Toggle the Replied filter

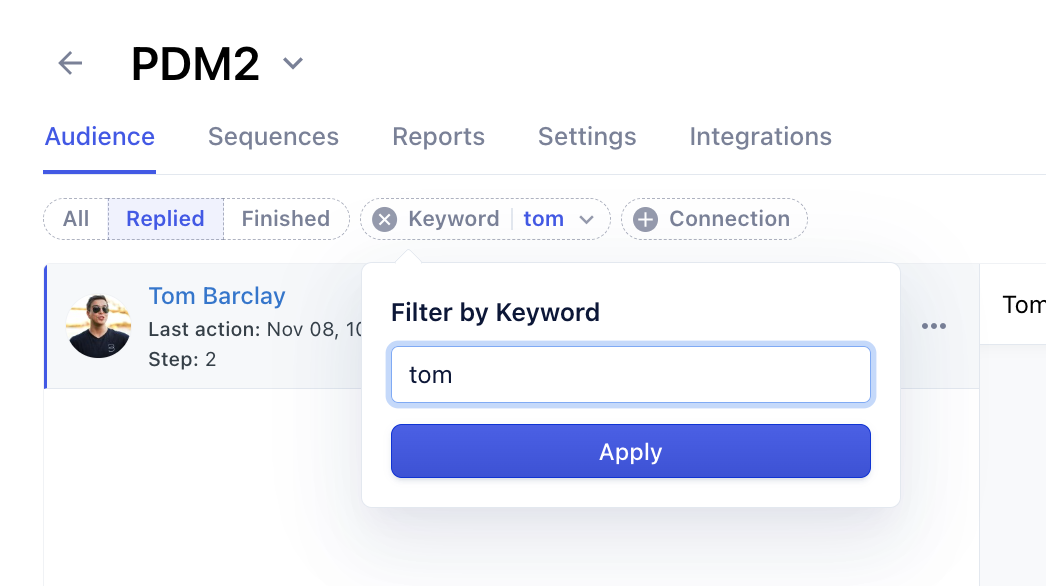point(165,219)
